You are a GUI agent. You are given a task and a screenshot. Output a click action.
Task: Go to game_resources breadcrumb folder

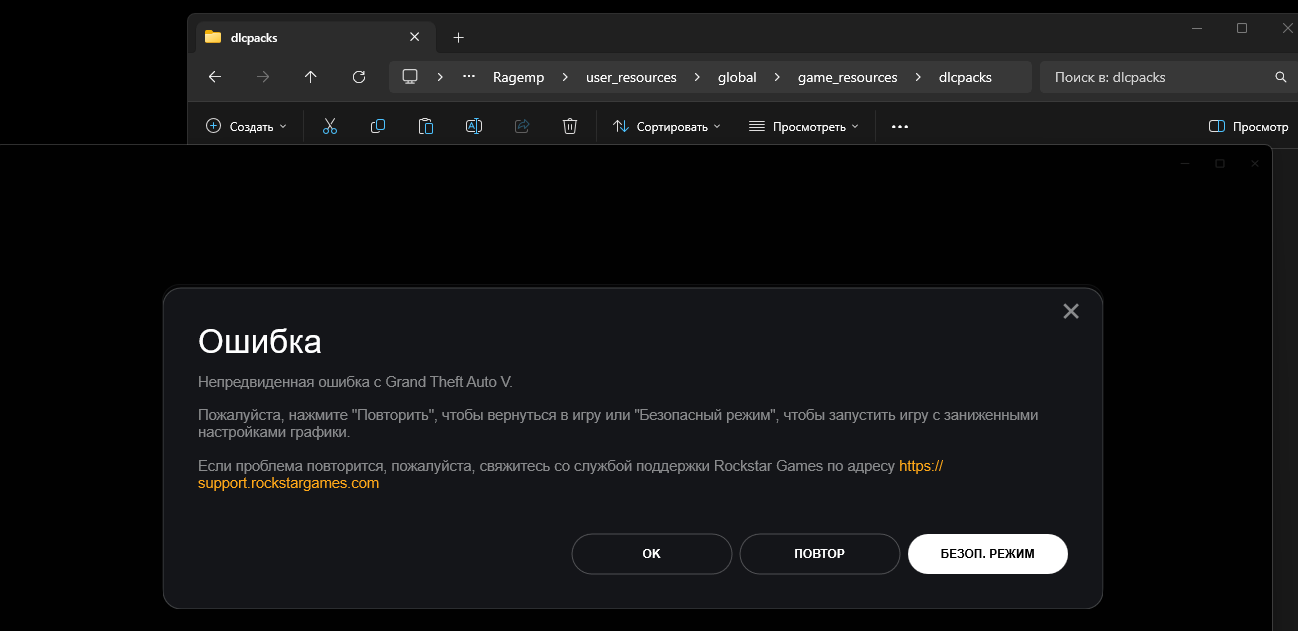(x=848, y=77)
